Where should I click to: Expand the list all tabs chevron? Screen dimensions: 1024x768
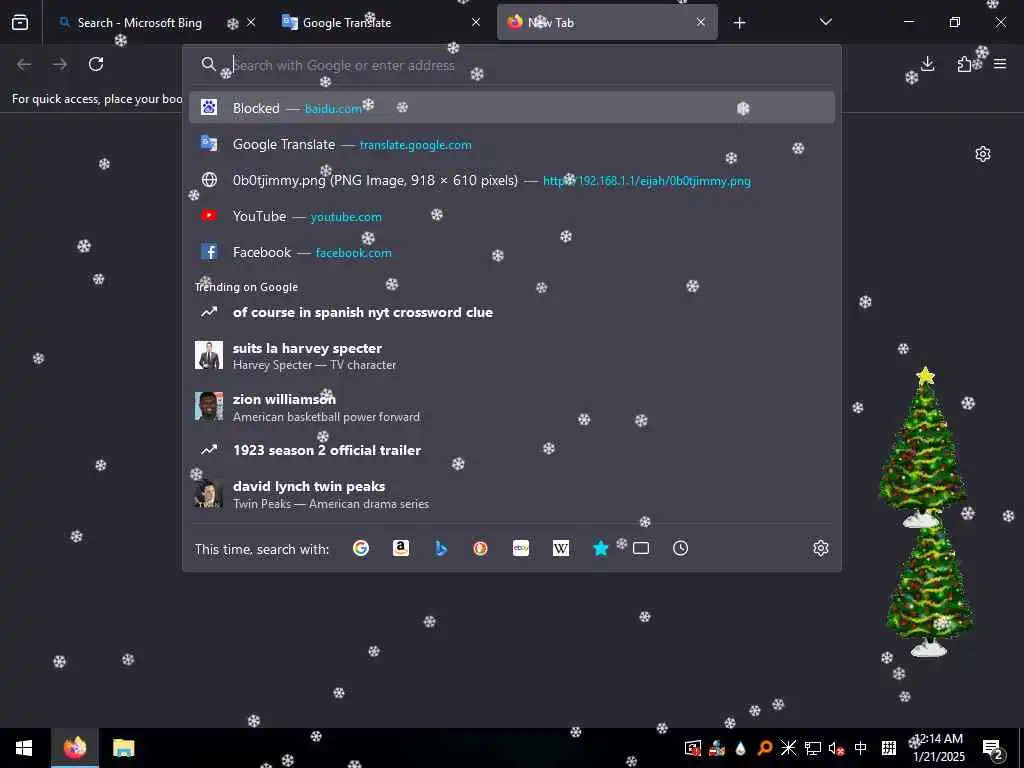(825, 22)
